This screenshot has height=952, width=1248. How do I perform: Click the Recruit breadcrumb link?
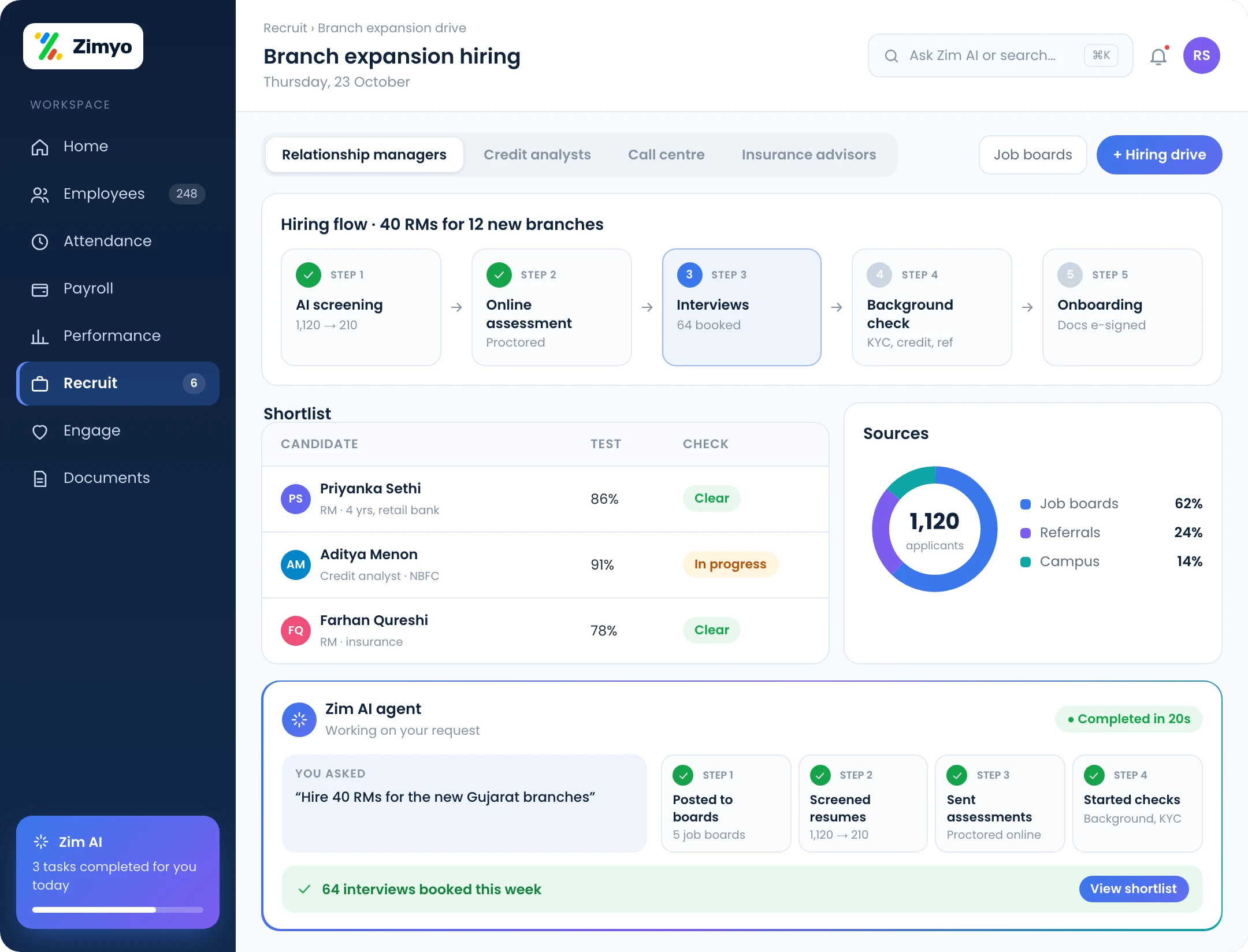[285, 28]
